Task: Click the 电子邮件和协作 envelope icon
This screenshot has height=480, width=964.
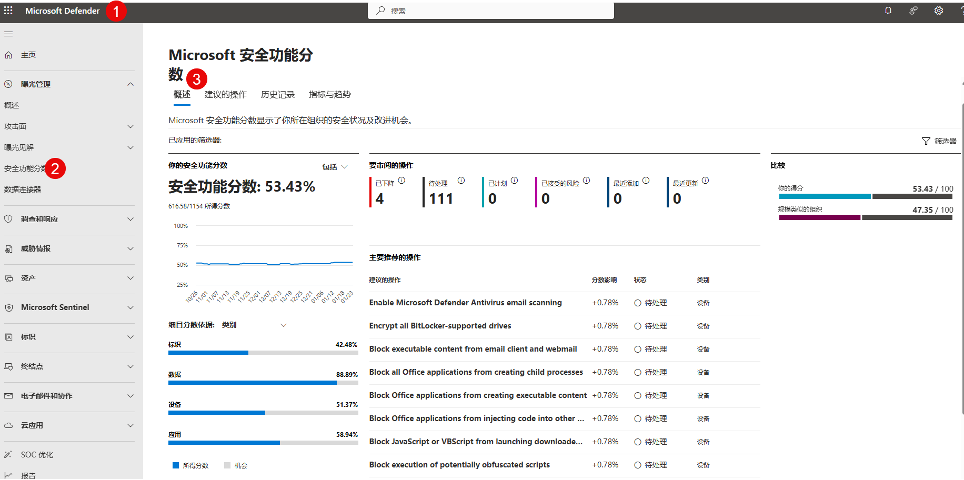Action: point(9,396)
